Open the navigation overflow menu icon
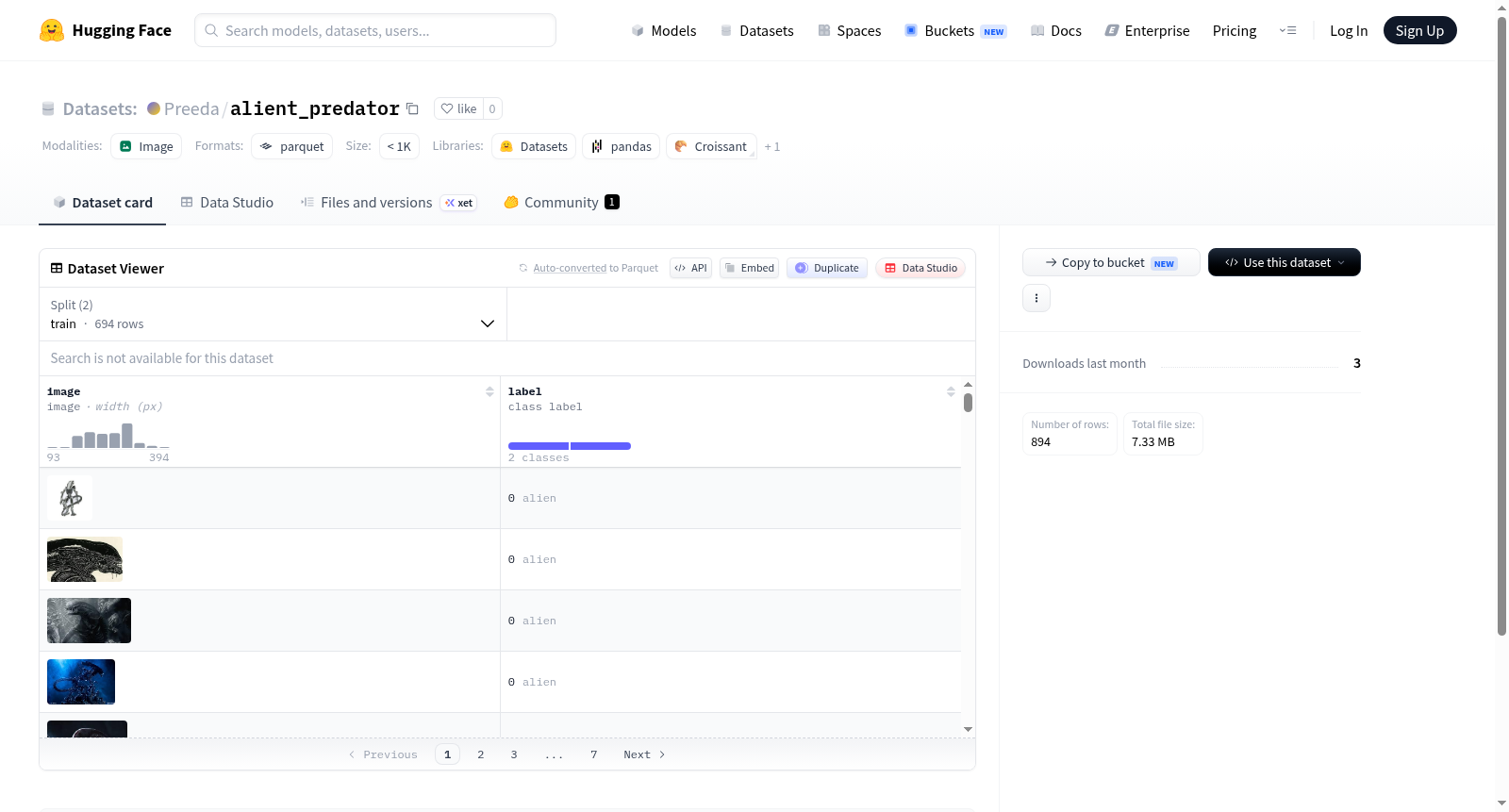 coord(1287,30)
